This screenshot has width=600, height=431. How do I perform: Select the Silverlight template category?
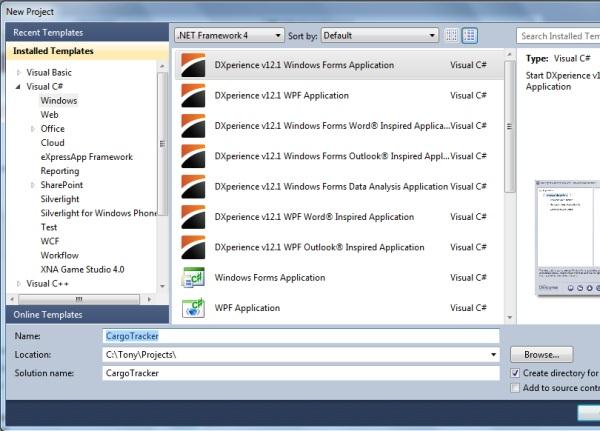60,199
